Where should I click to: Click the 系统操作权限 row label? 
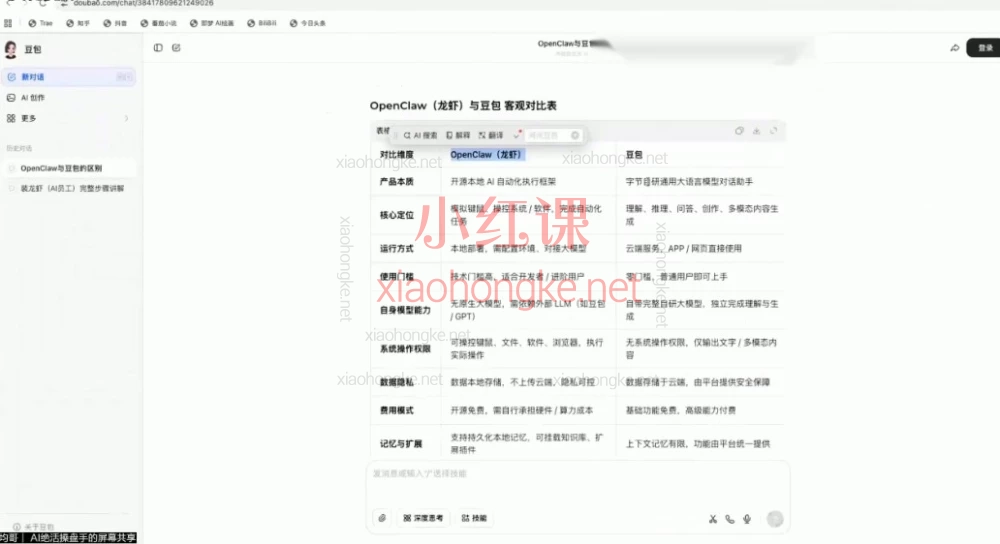pos(405,349)
